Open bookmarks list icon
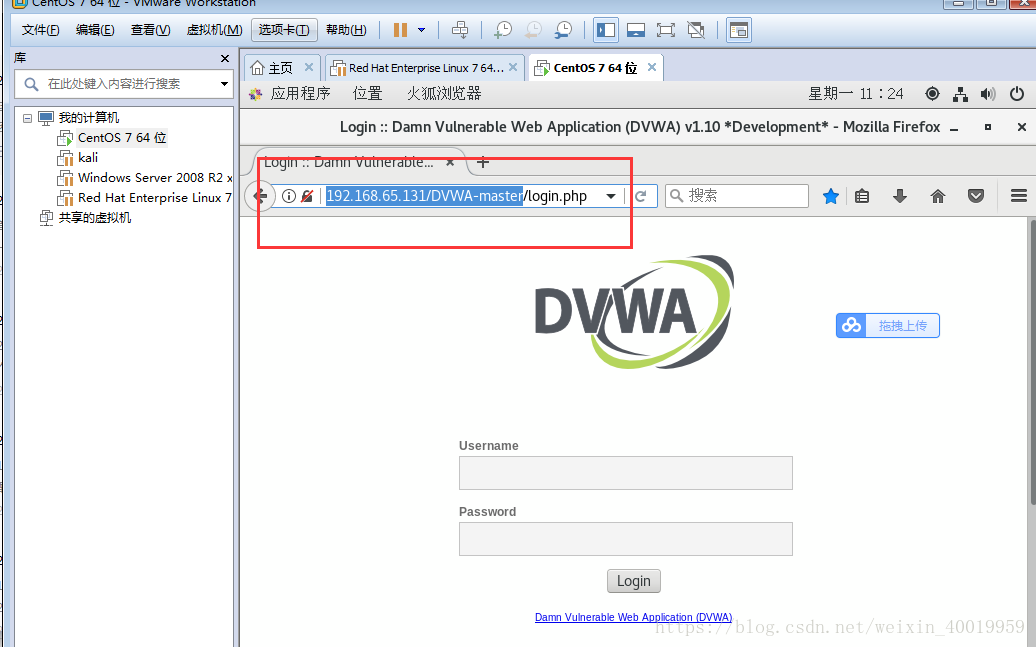Viewport: 1036px width, 647px height. pyautogui.click(x=862, y=196)
